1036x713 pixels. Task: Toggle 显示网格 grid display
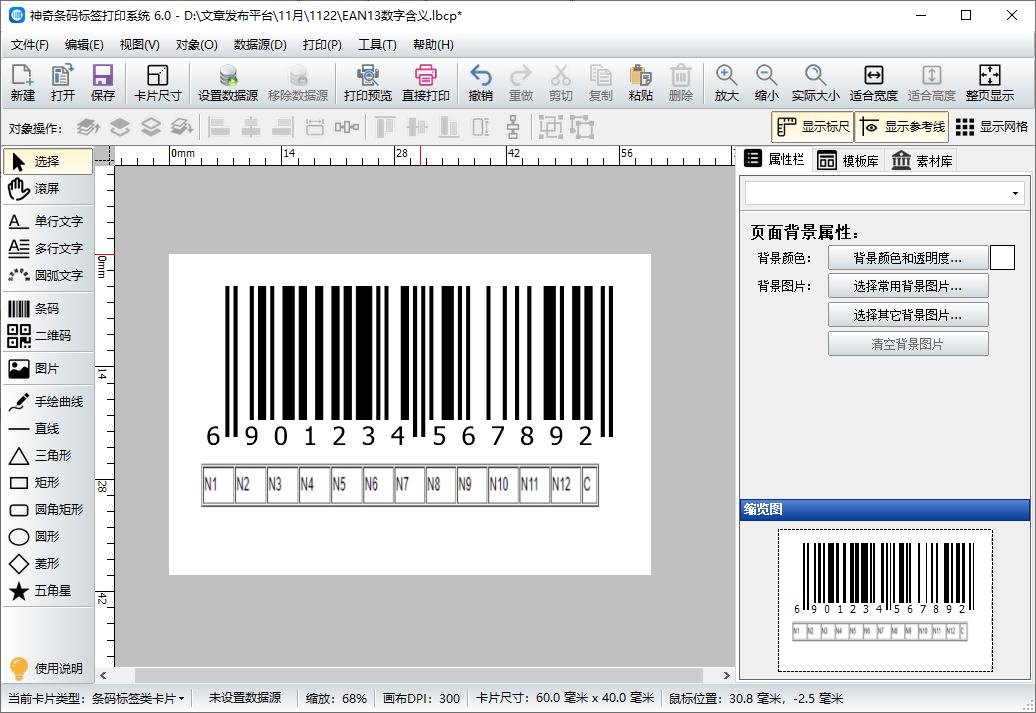992,127
